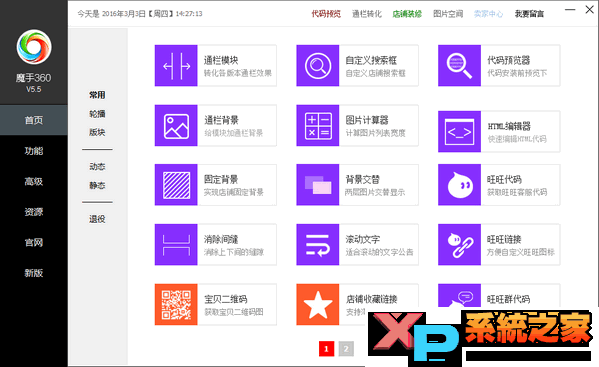Select the 退役 category
Viewport: 599px width, 367px height.
pos(97,219)
